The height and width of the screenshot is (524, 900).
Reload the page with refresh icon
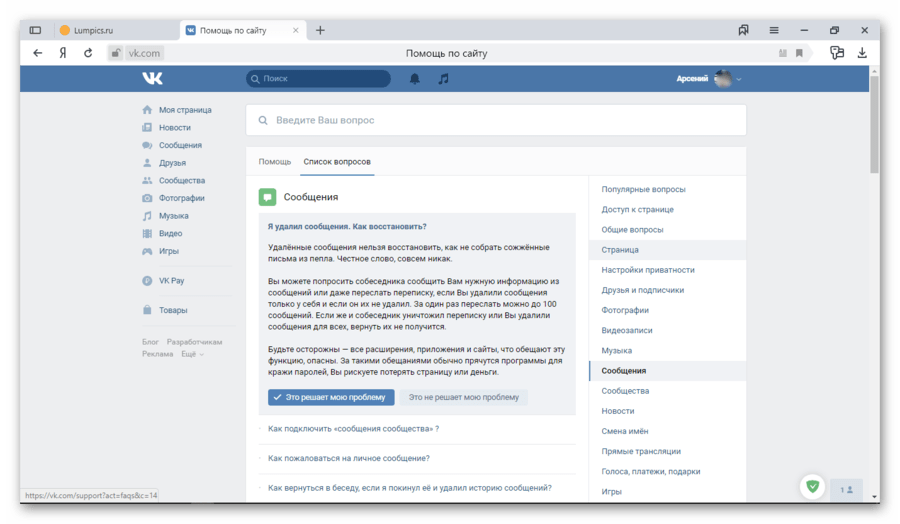pyautogui.click(x=88, y=53)
